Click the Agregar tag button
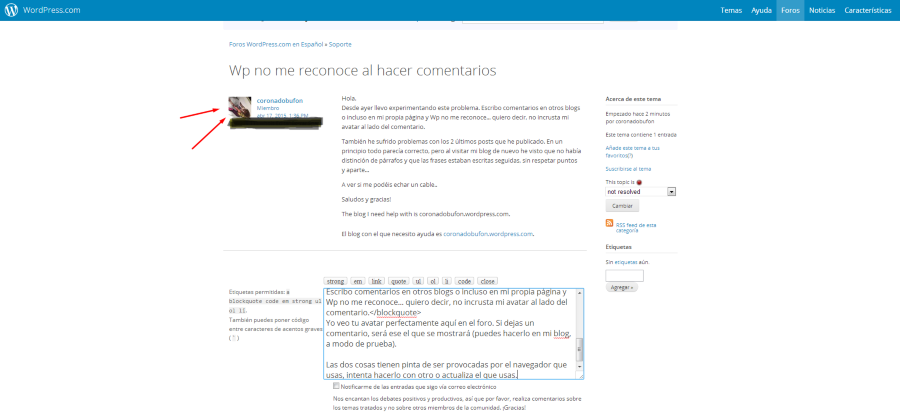The width and height of the screenshot is (900, 412). point(621,287)
